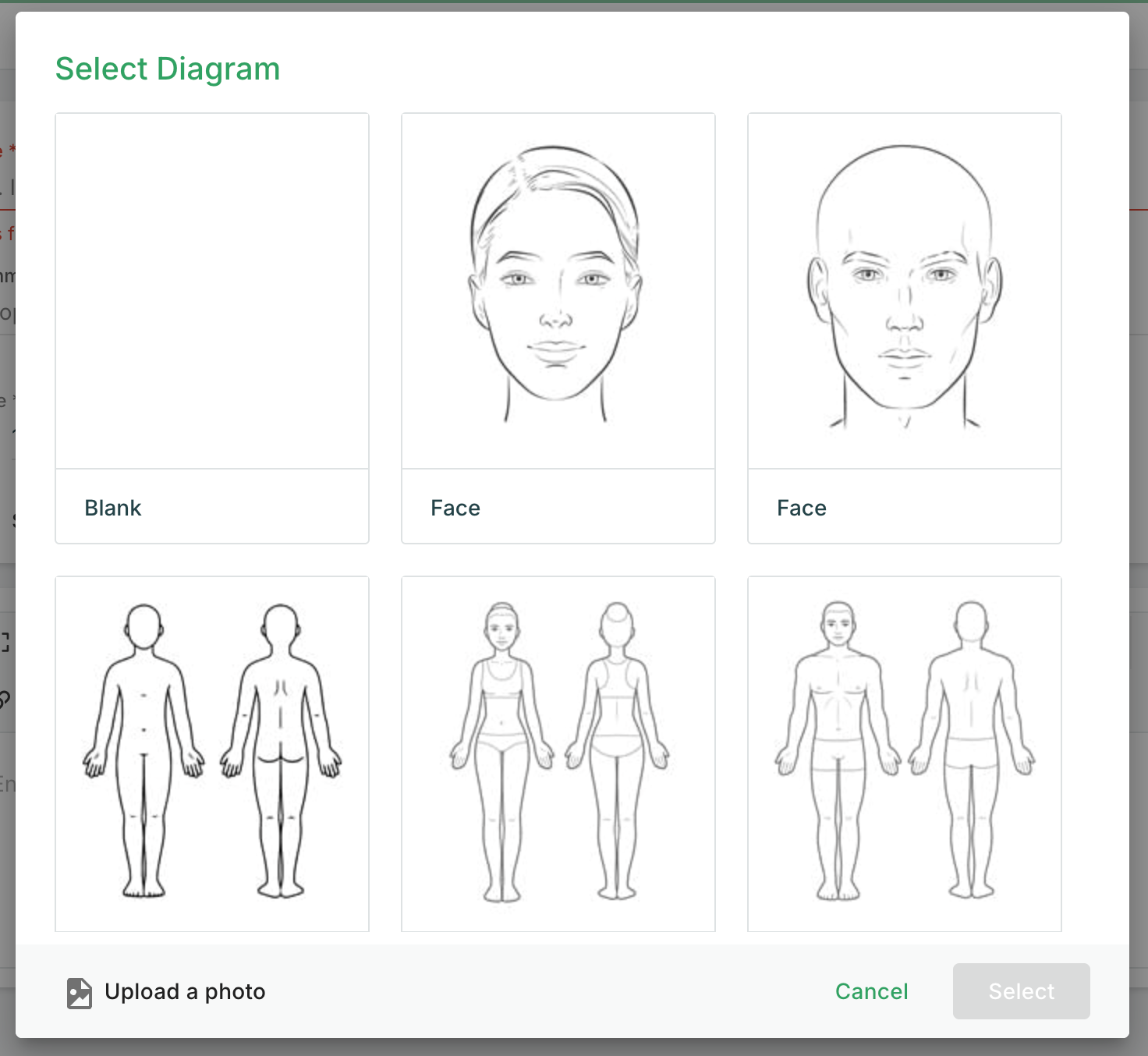
Task: Click the back-view male body figure
Action: [972, 750]
